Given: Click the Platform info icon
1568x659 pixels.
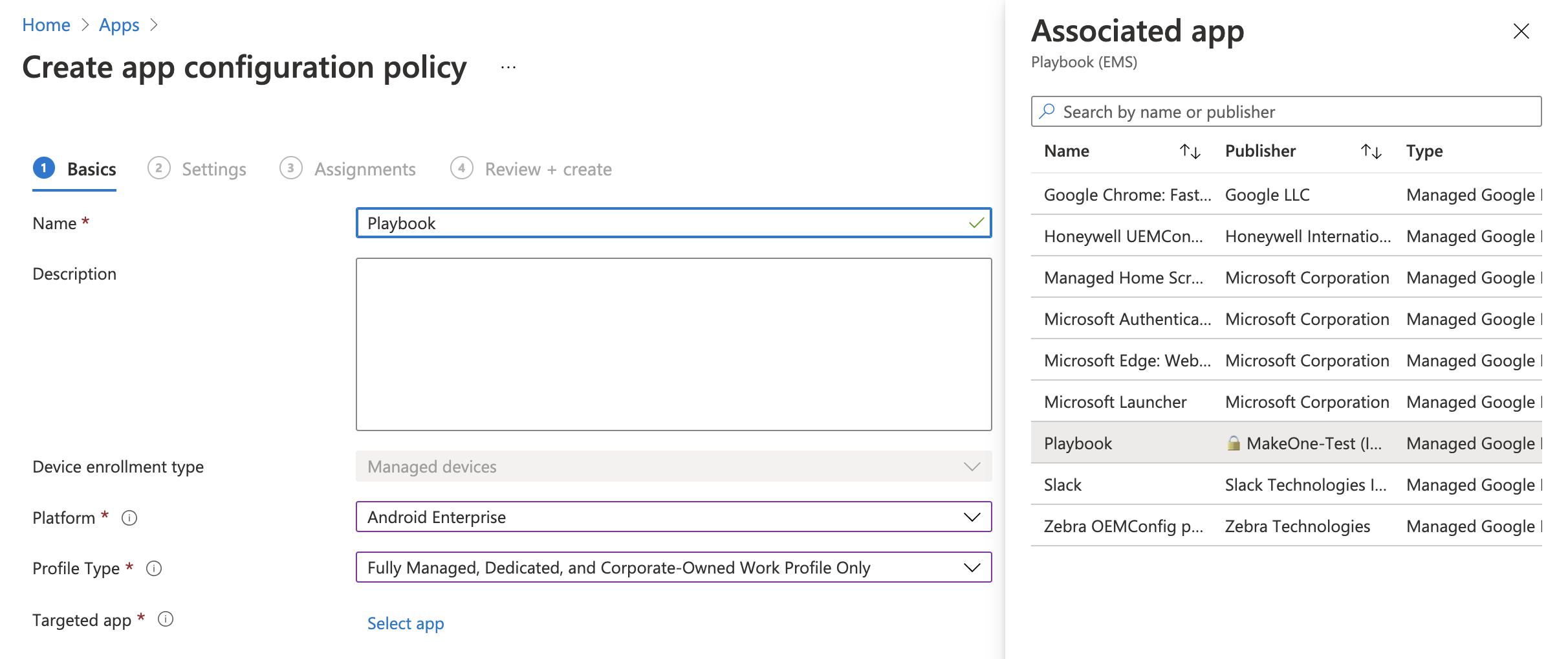Looking at the screenshot, I should pos(129,518).
